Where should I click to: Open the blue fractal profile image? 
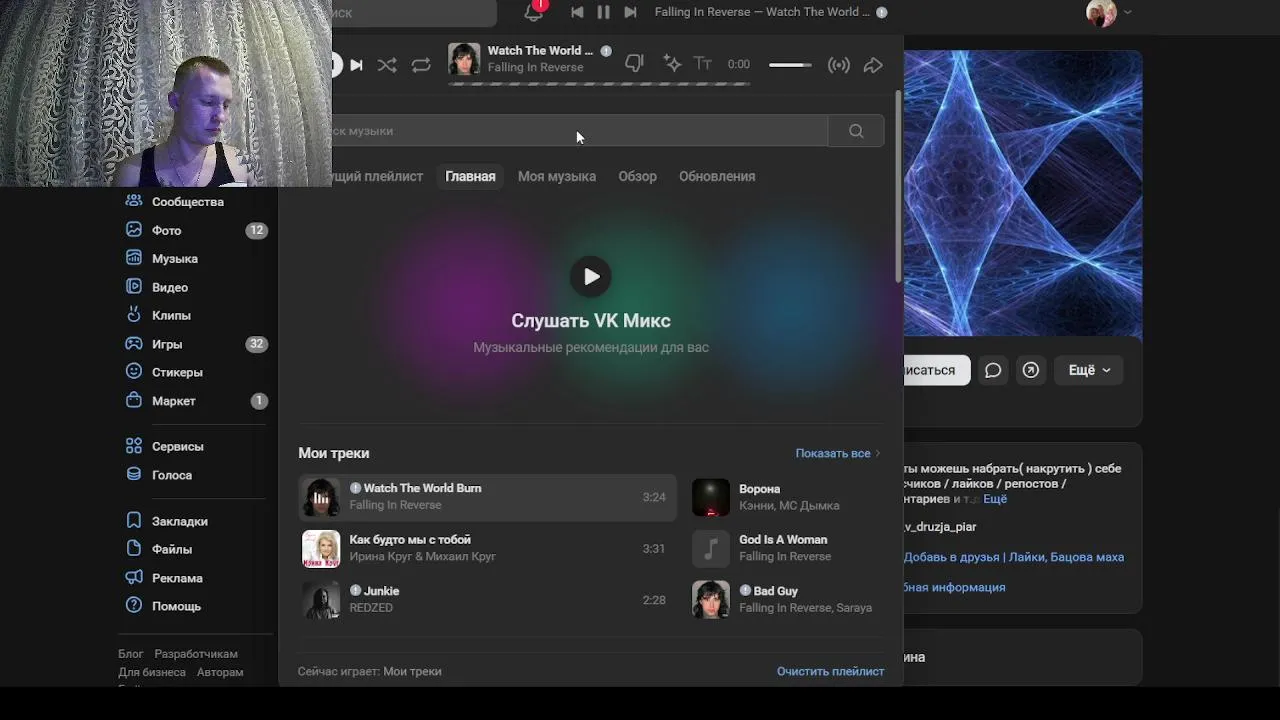(x=1023, y=194)
